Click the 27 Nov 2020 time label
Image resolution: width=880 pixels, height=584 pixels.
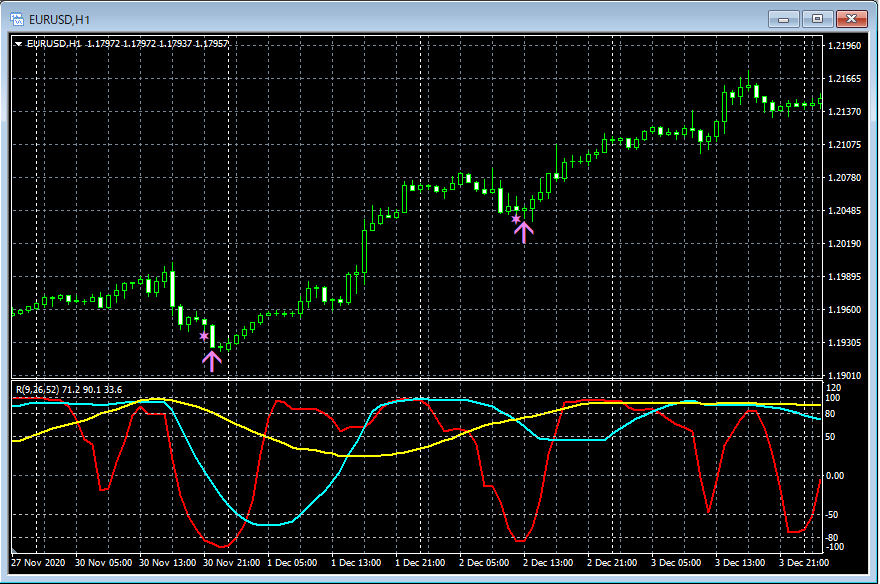coord(38,563)
